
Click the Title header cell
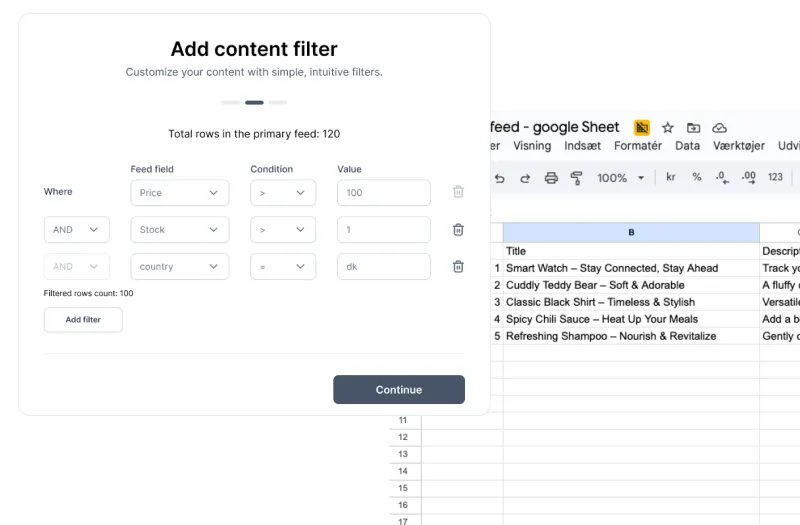coord(631,251)
